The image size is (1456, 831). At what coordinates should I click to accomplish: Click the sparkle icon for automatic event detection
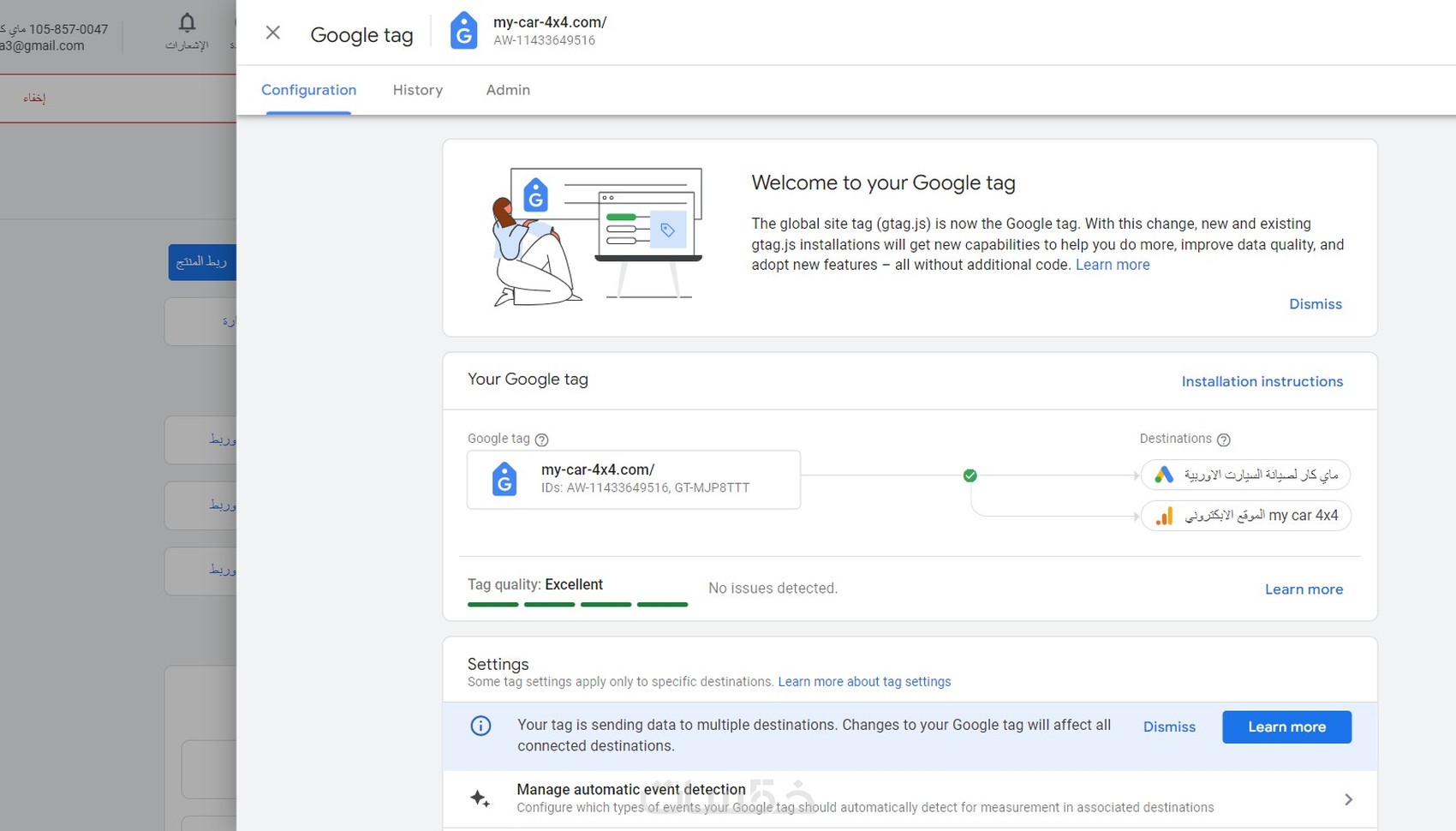click(x=480, y=798)
